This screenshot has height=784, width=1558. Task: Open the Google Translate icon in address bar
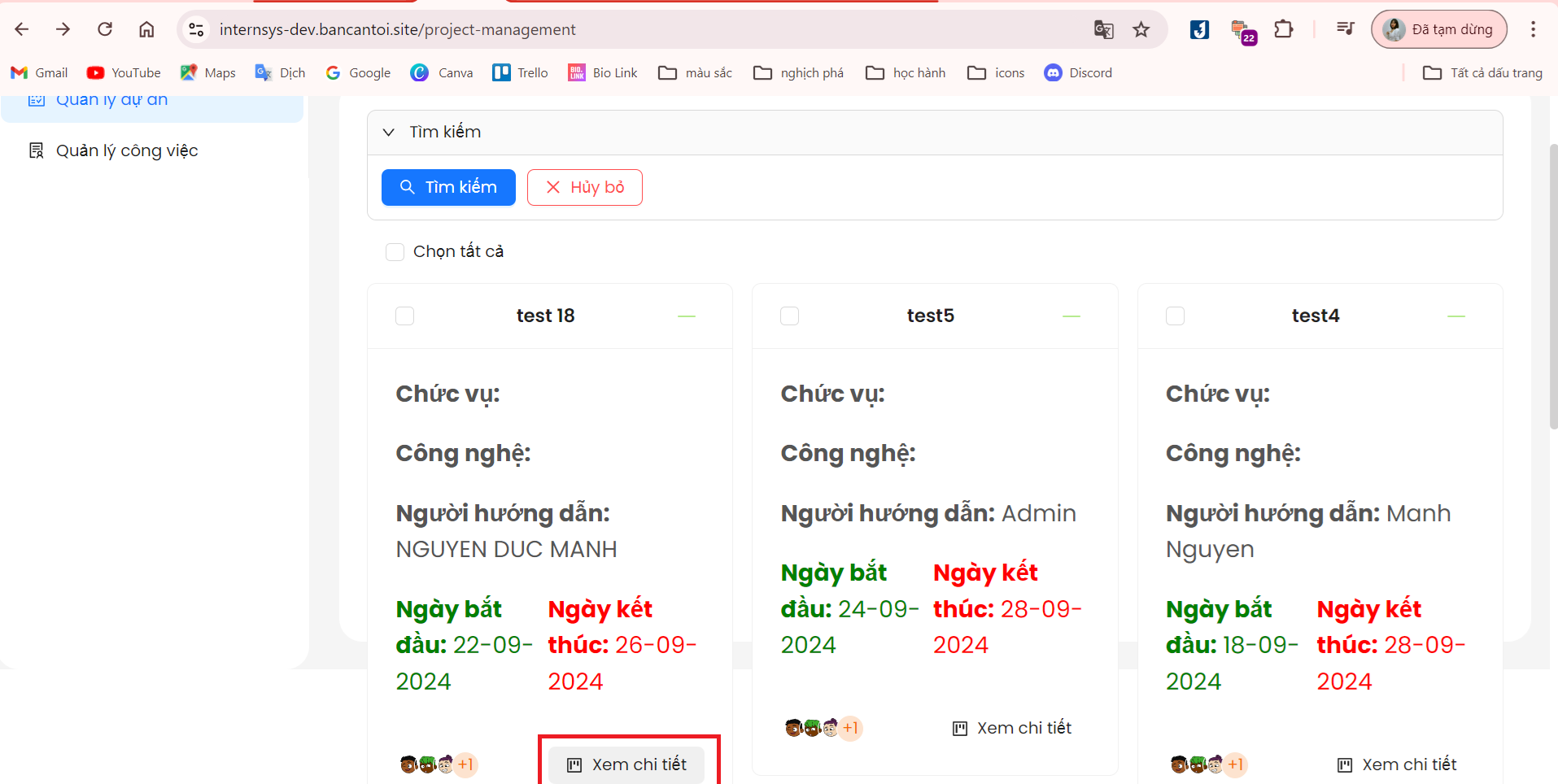click(x=1103, y=29)
